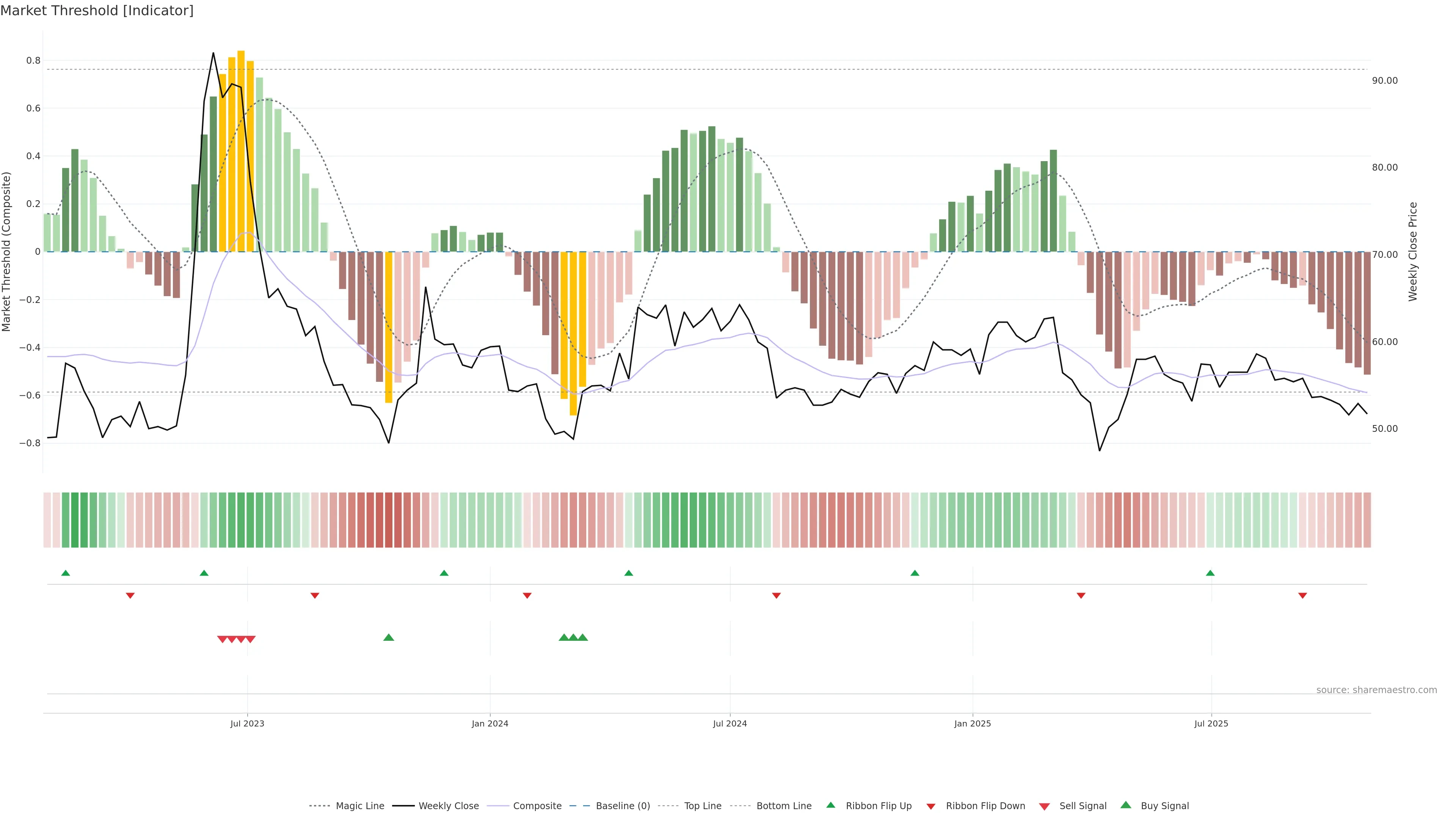Screen dimensions: 1456x819
Task: Toggle Bottom Line legend entry
Action: 783,806
